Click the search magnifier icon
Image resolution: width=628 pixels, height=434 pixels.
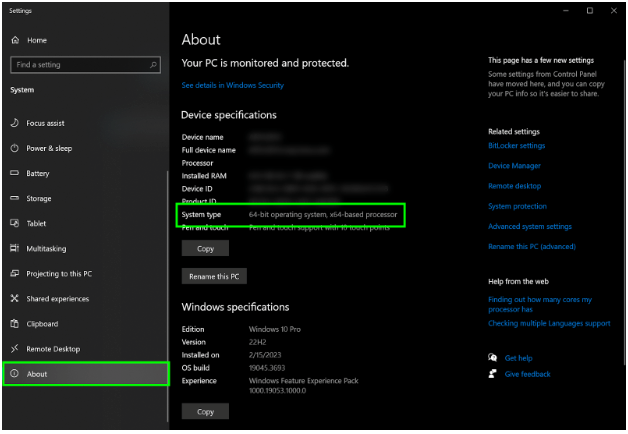pos(153,65)
